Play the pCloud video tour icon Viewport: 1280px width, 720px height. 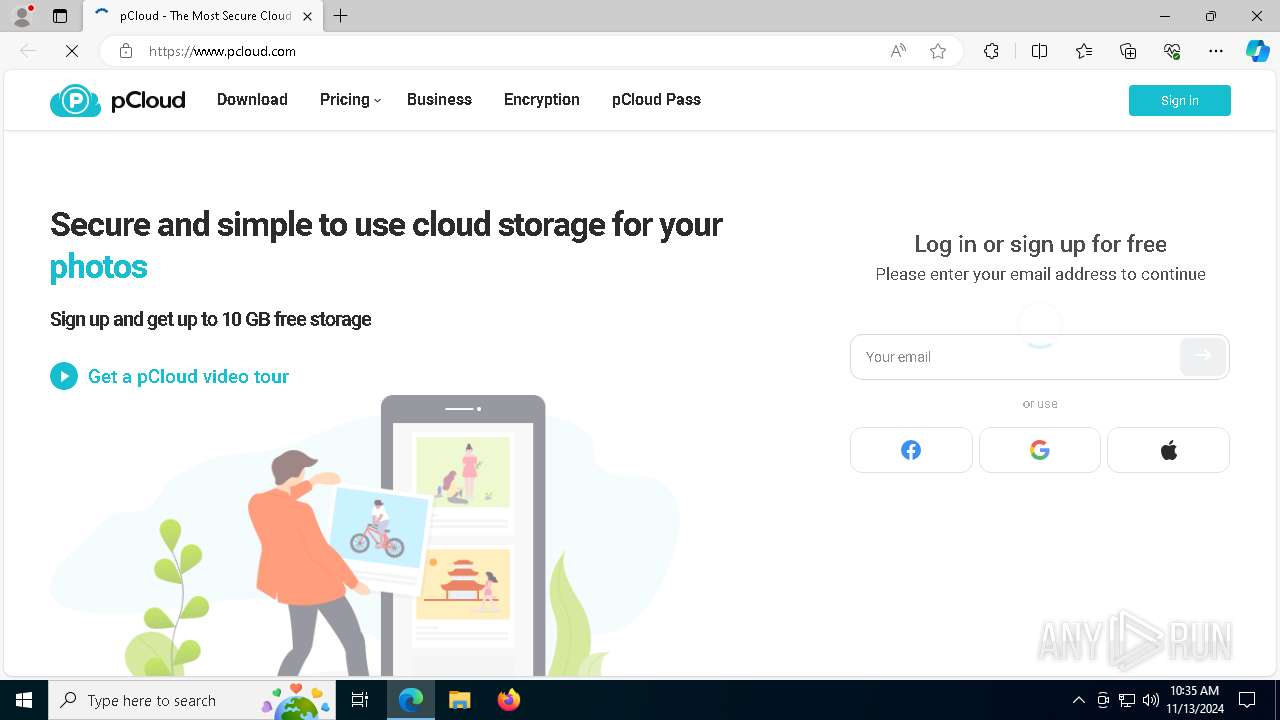64,376
